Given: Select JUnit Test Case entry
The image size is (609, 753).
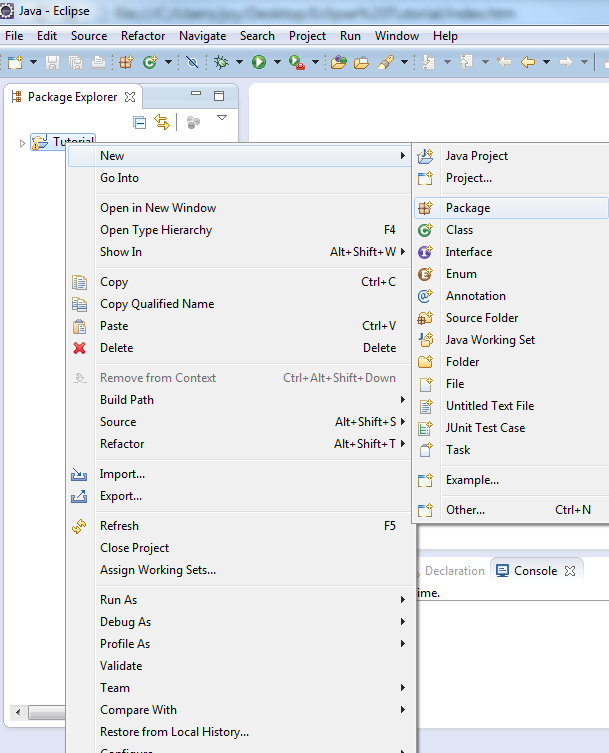Looking at the screenshot, I should pos(511,428).
